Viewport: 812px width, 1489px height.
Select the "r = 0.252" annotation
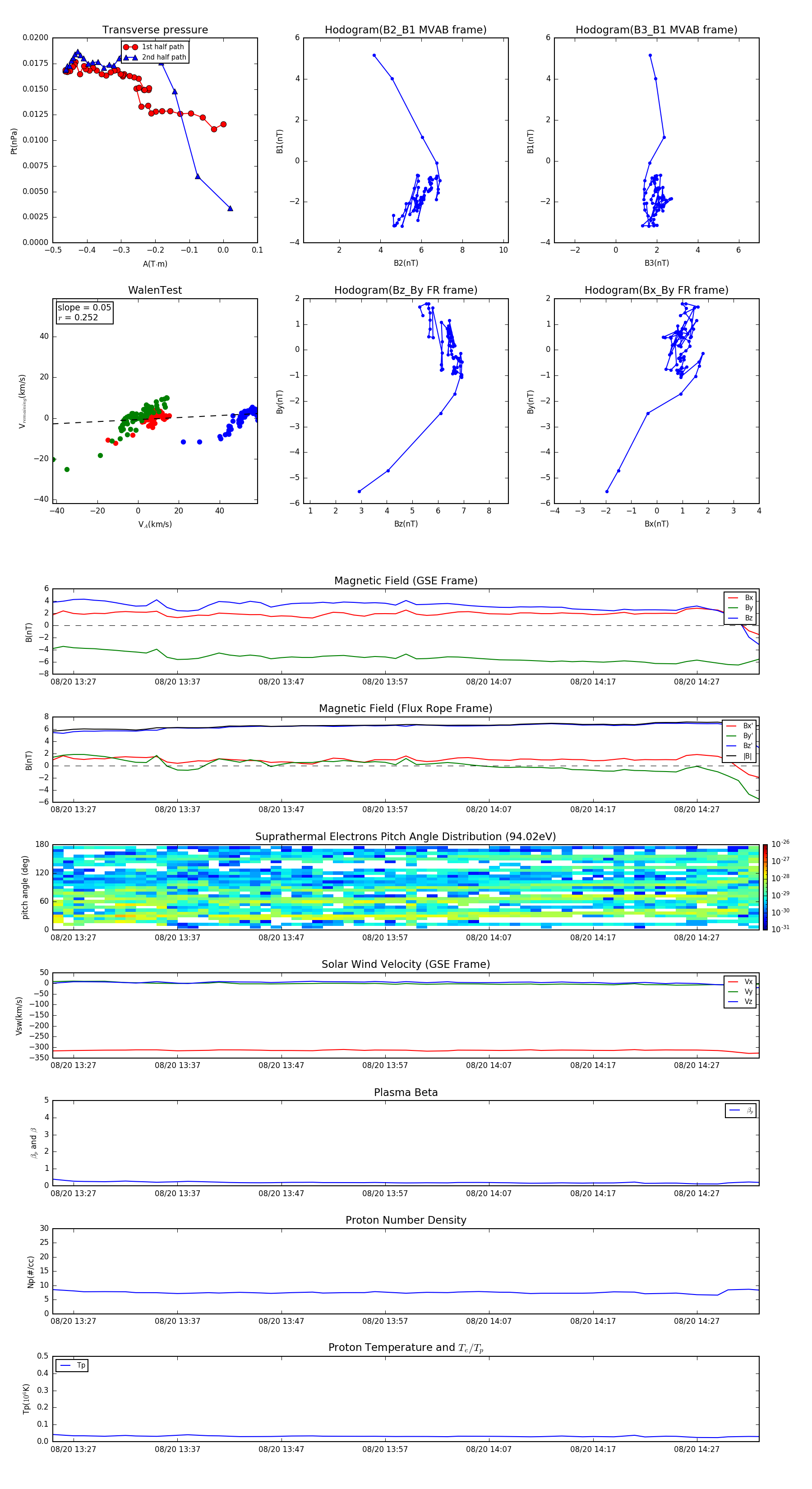pos(78,317)
